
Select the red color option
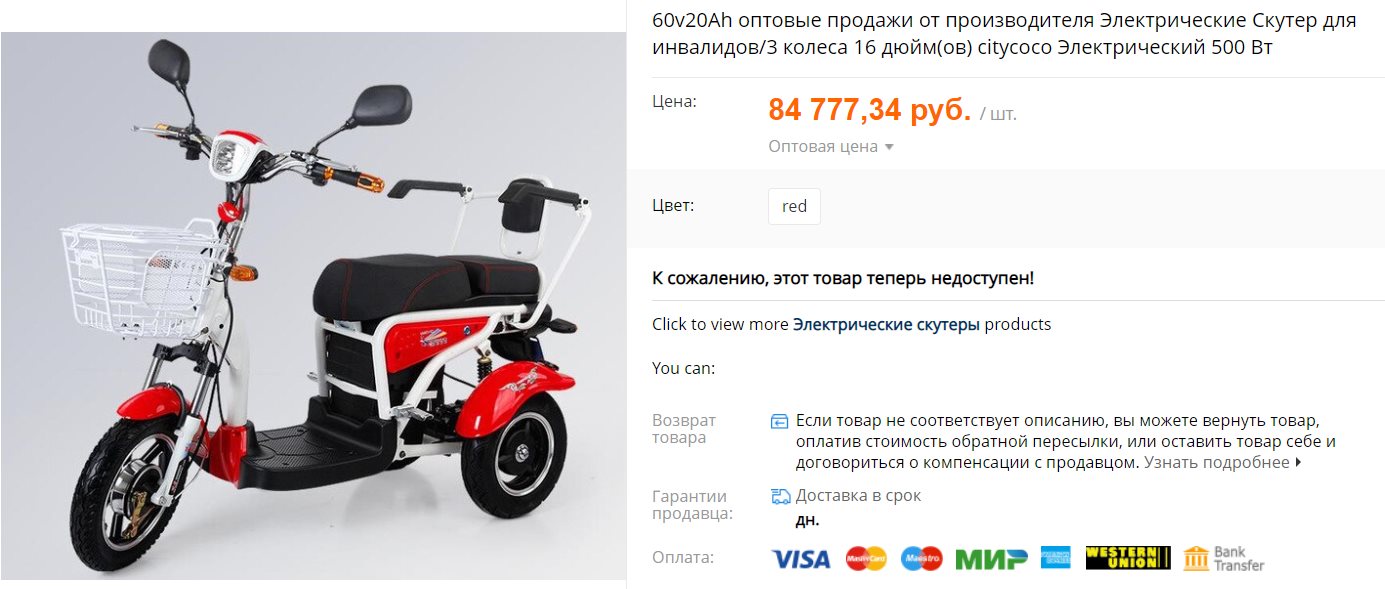(794, 206)
